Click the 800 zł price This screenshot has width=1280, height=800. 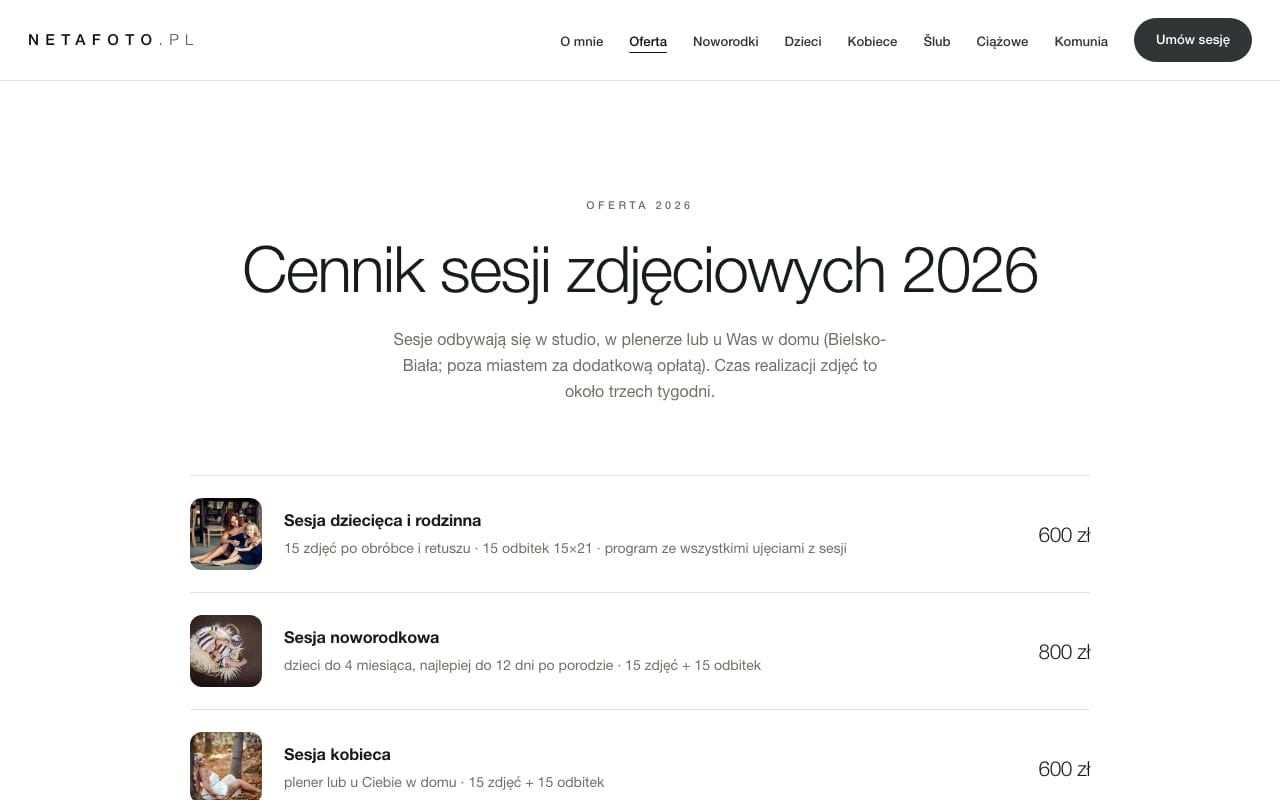1064,652
